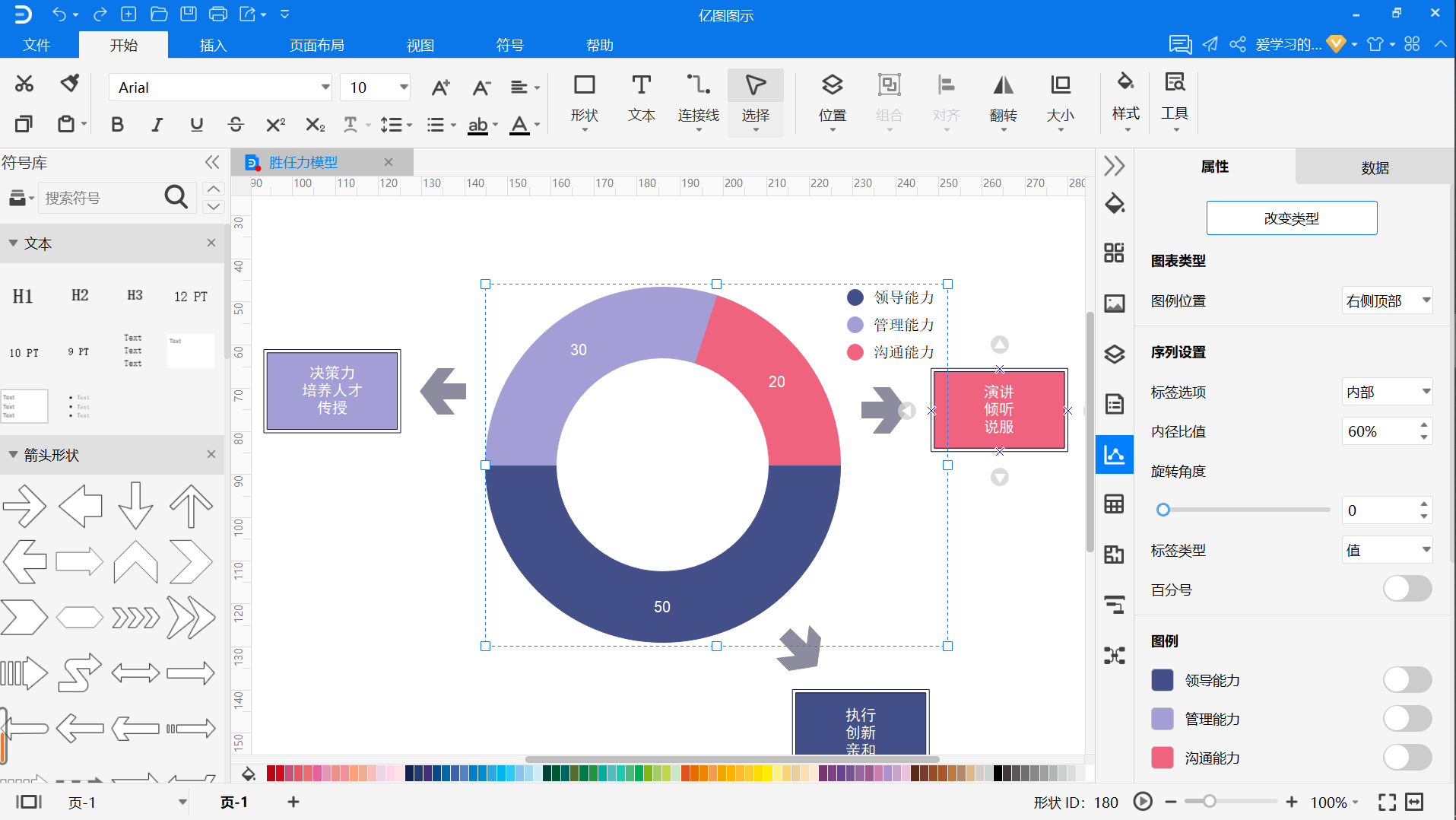Zoom out with the minus button
This screenshot has height=820, width=1456.
click(1171, 802)
